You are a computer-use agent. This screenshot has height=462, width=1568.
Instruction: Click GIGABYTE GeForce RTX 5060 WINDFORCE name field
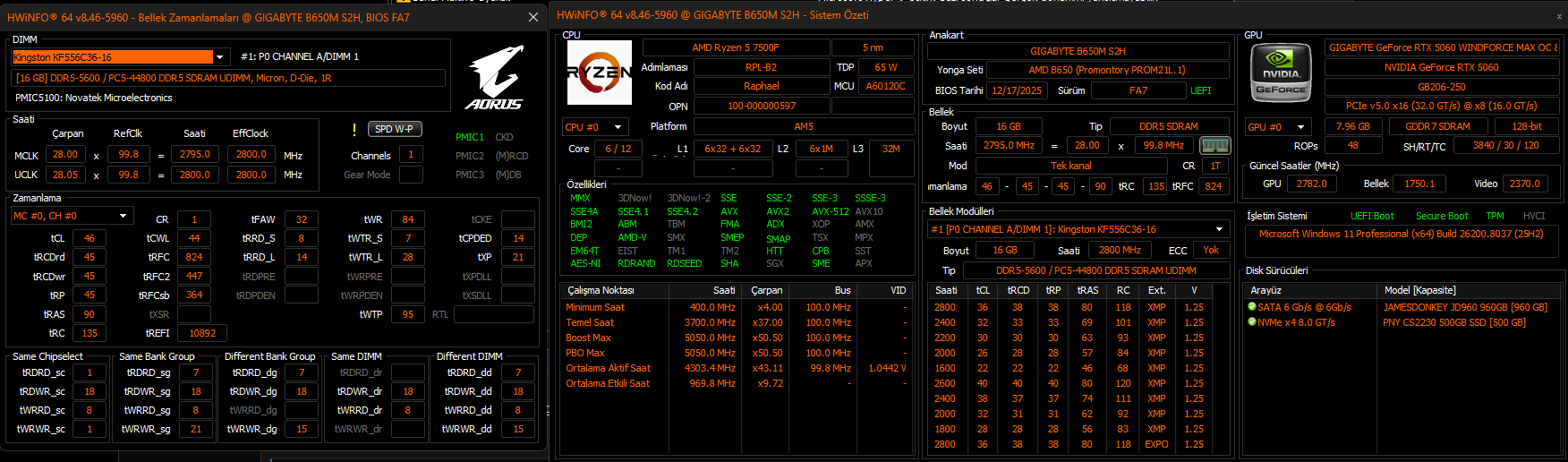point(1443,47)
